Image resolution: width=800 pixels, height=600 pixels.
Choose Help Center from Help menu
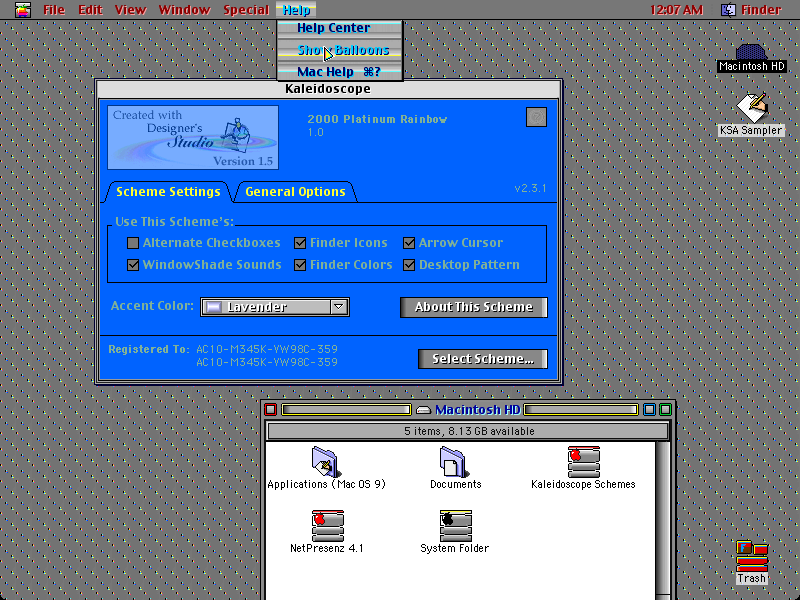(340, 28)
